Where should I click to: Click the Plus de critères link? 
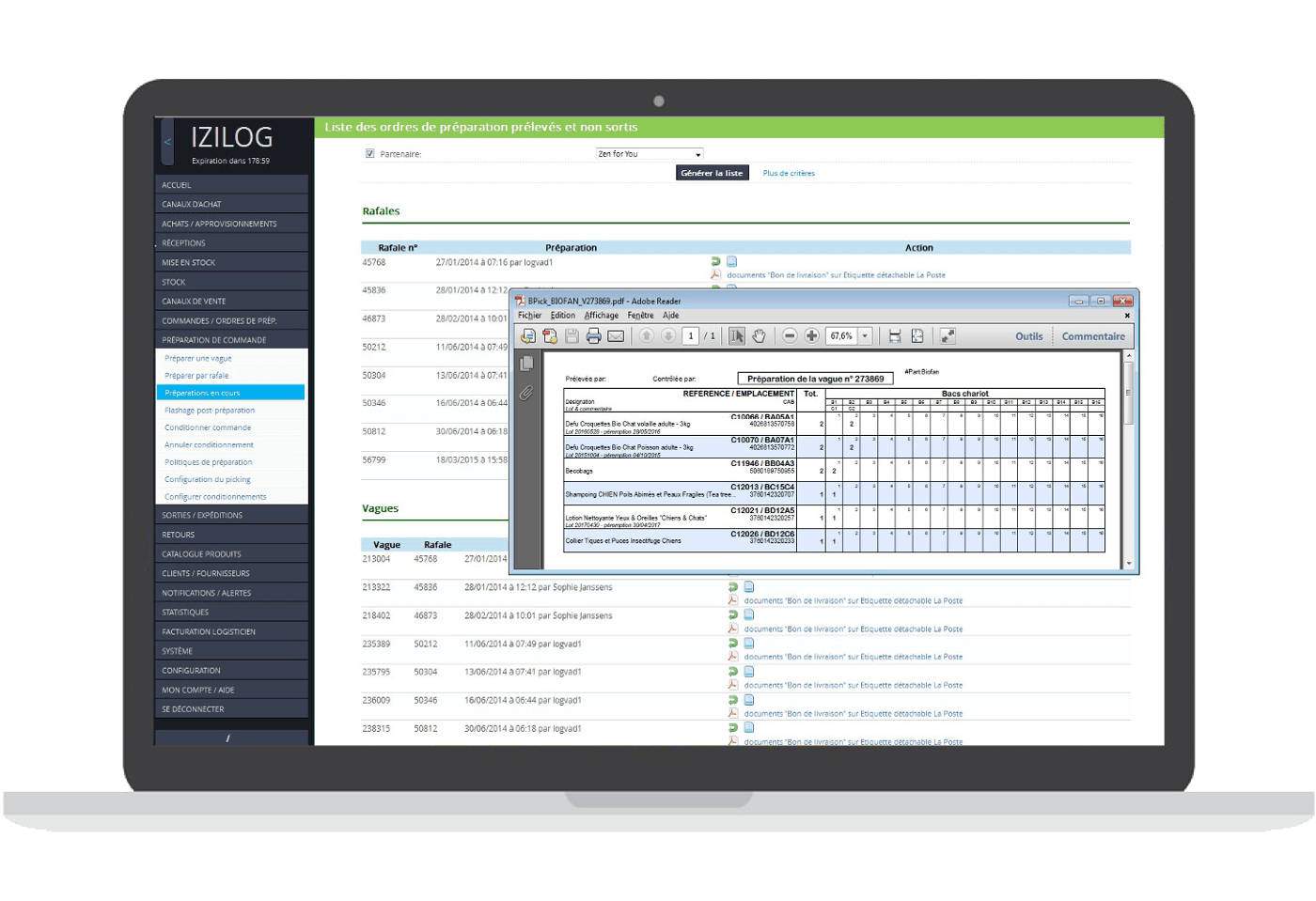tap(789, 173)
